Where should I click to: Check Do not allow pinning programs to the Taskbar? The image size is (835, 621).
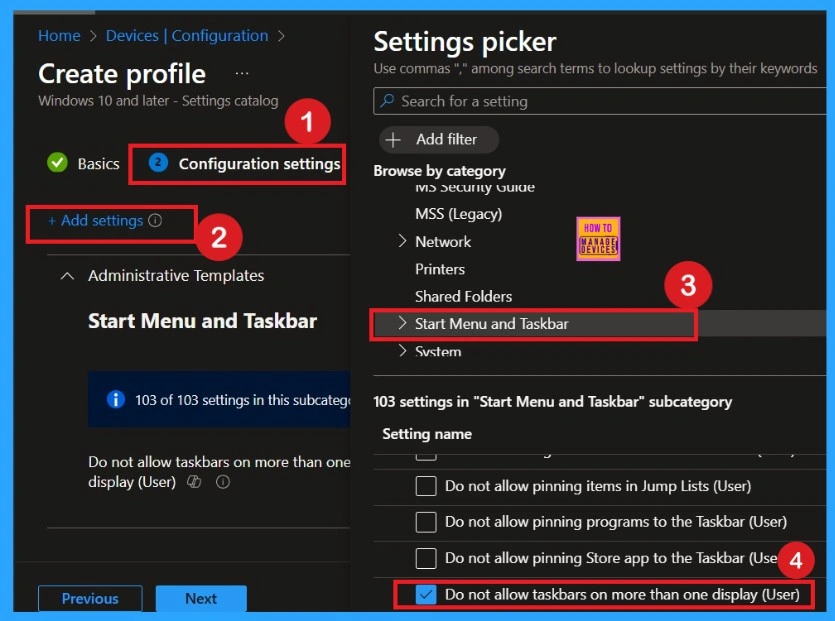[425, 522]
